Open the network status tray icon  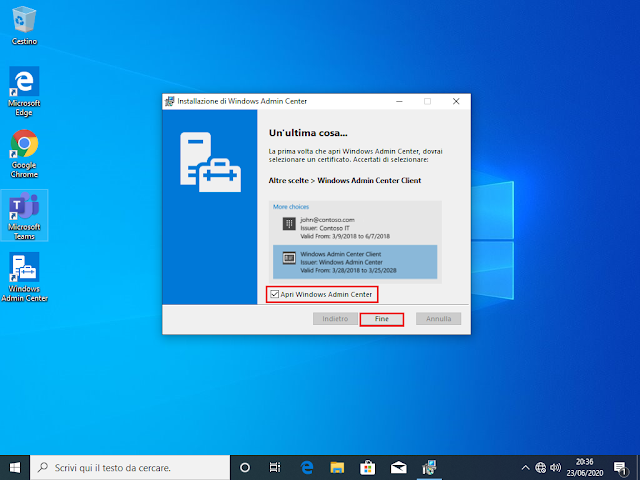coord(540,467)
